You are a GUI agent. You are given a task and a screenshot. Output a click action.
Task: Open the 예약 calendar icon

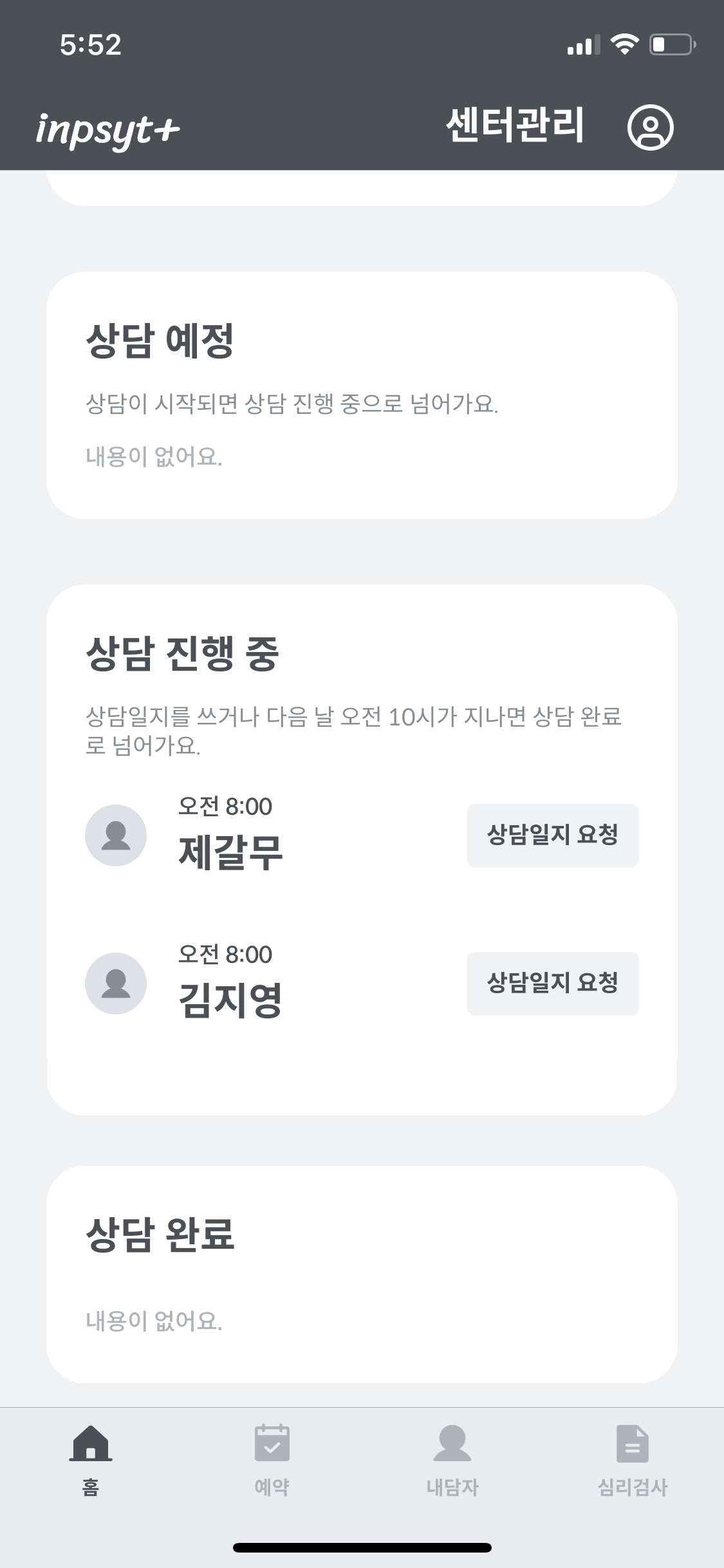[x=272, y=1442]
